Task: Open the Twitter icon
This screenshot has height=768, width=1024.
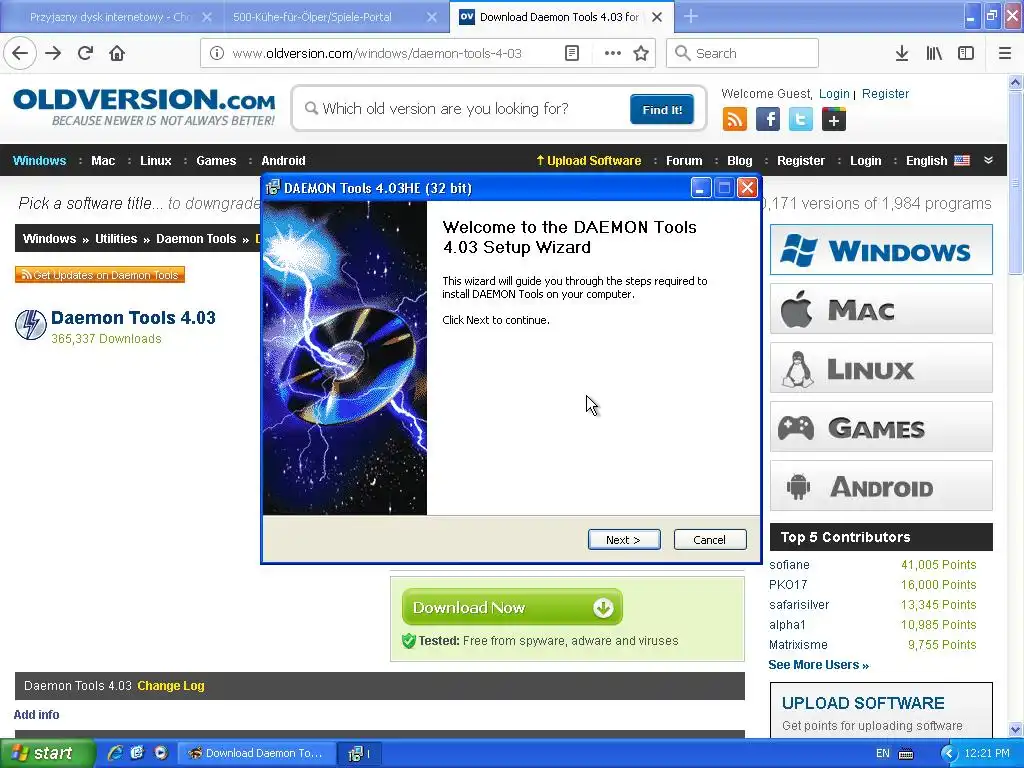Action: tap(801, 120)
